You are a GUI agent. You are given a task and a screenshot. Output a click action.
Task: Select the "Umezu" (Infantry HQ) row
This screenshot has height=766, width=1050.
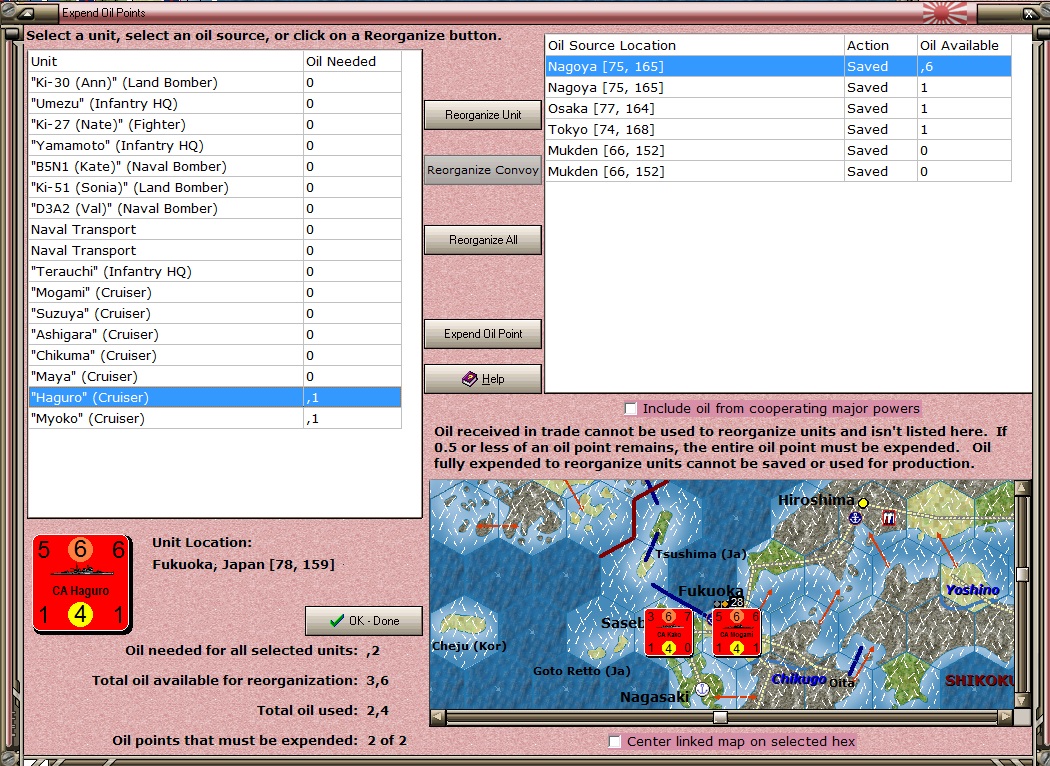[215, 103]
